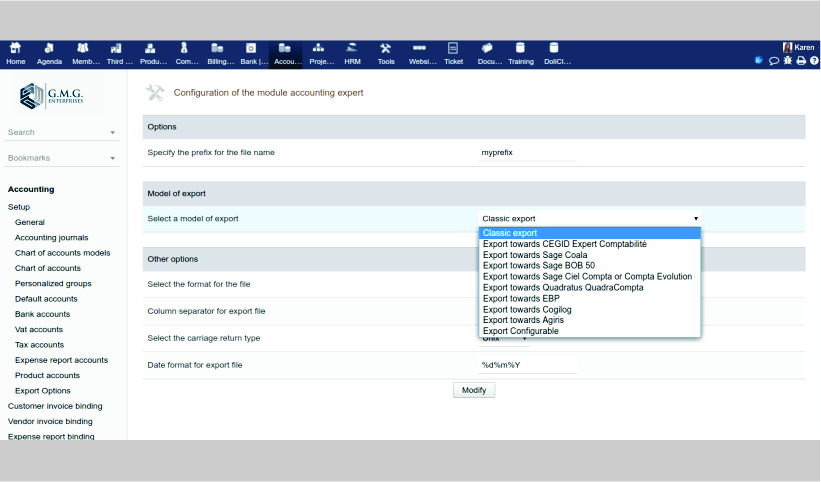Screen dimensions: 821x482
Task: Click the Modify button
Action: 474,390
